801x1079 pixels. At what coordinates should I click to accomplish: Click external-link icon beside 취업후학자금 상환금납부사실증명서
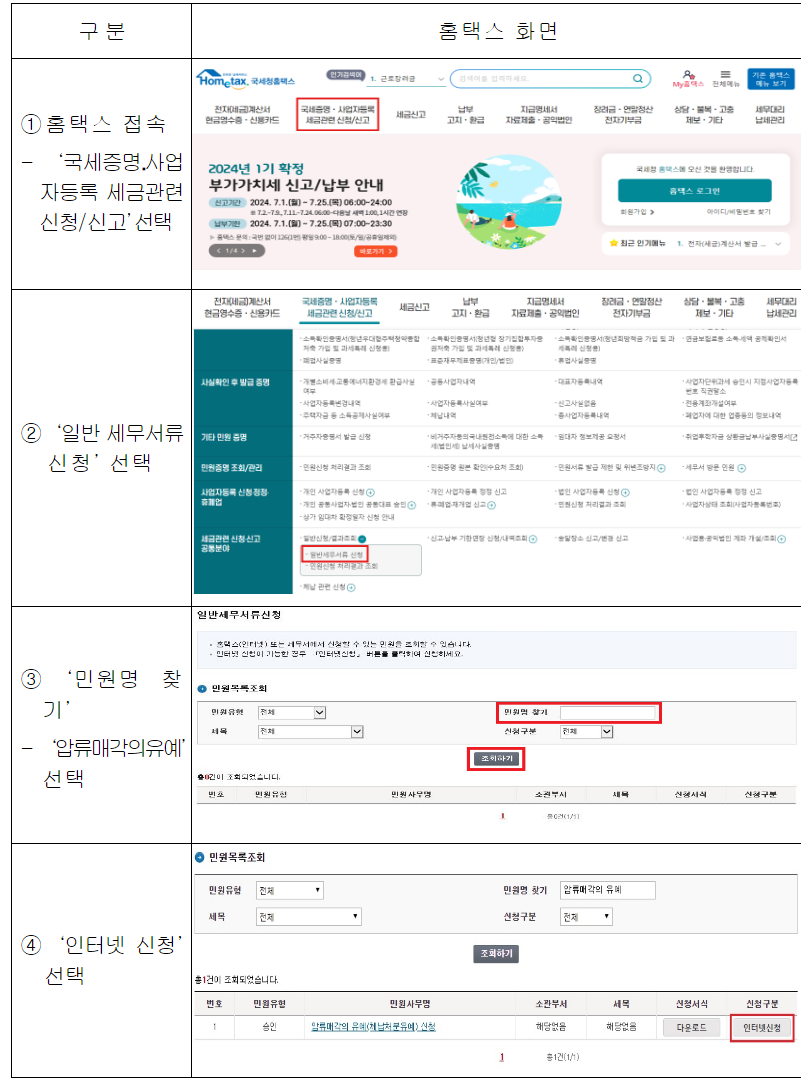795,437
